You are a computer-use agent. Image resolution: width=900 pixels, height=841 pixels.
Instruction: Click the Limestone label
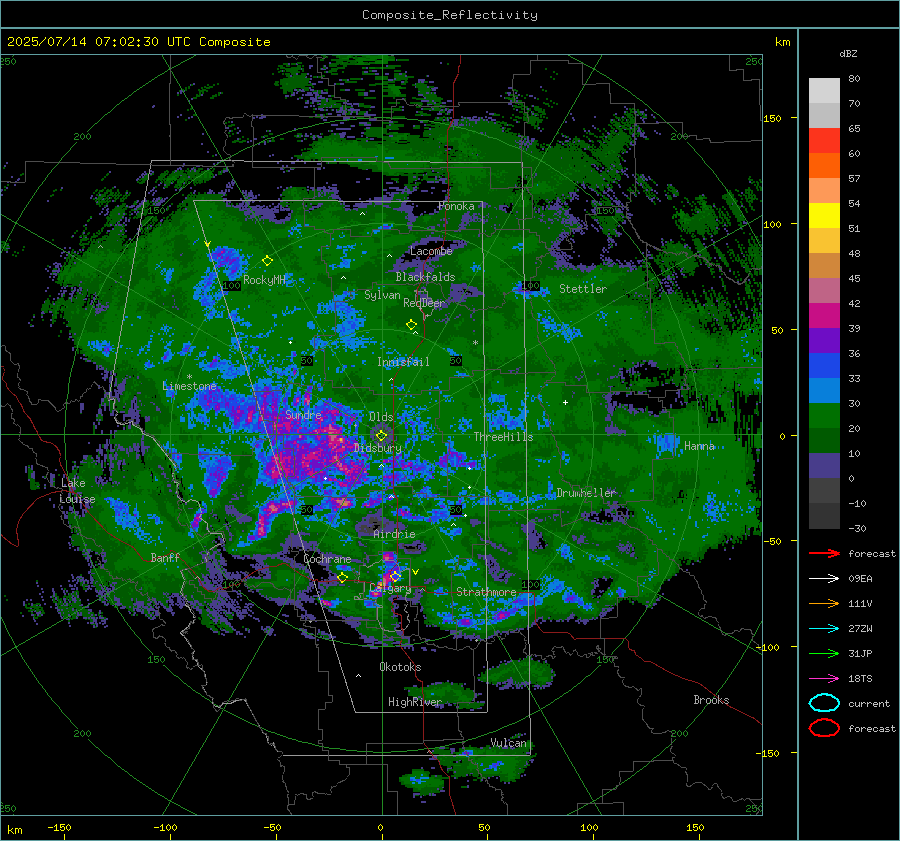pos(189,386)
